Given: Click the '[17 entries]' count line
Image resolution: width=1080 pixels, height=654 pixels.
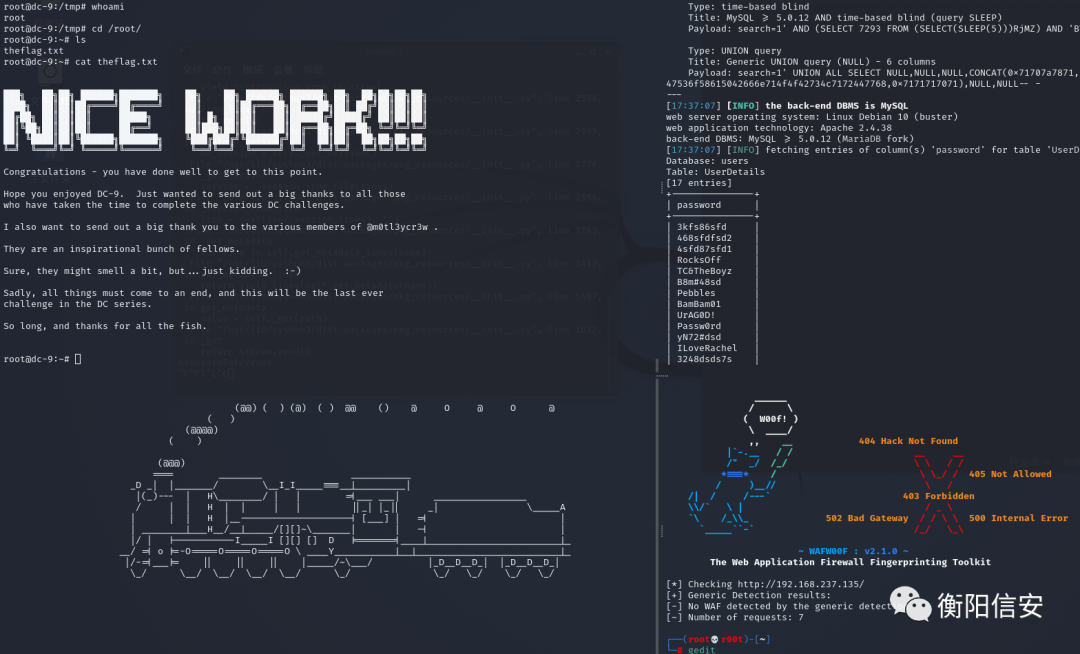Looking at the screenshot, I should point(698,182).
